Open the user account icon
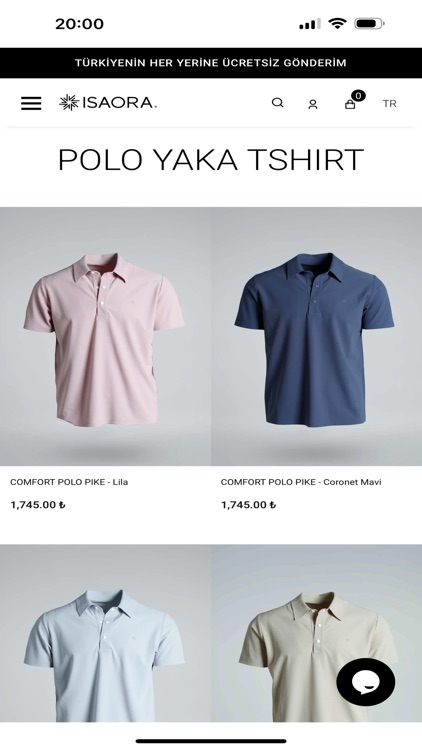The image size is (422, 750). tap(313, 104)
